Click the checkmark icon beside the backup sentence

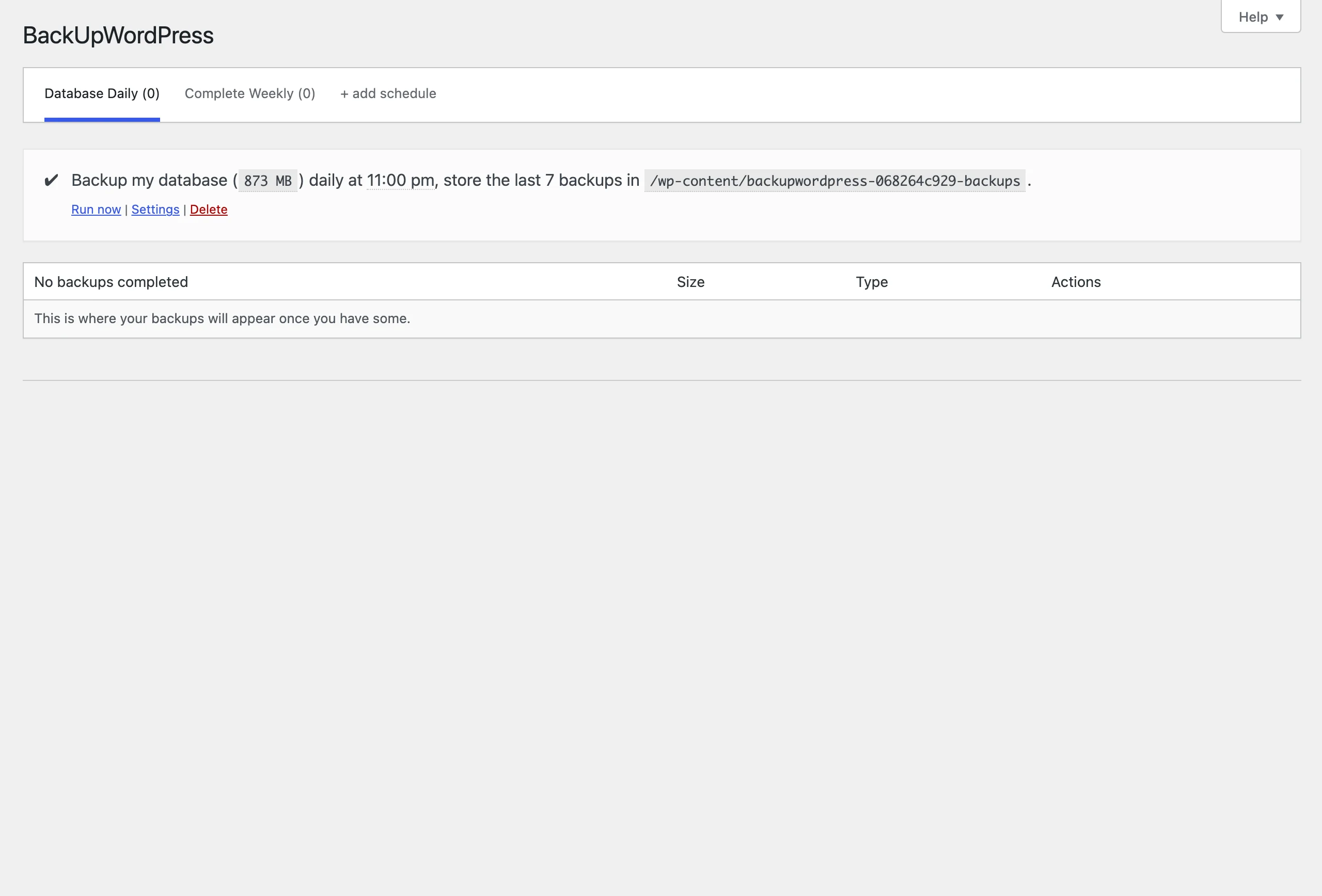tap(51, 180)
